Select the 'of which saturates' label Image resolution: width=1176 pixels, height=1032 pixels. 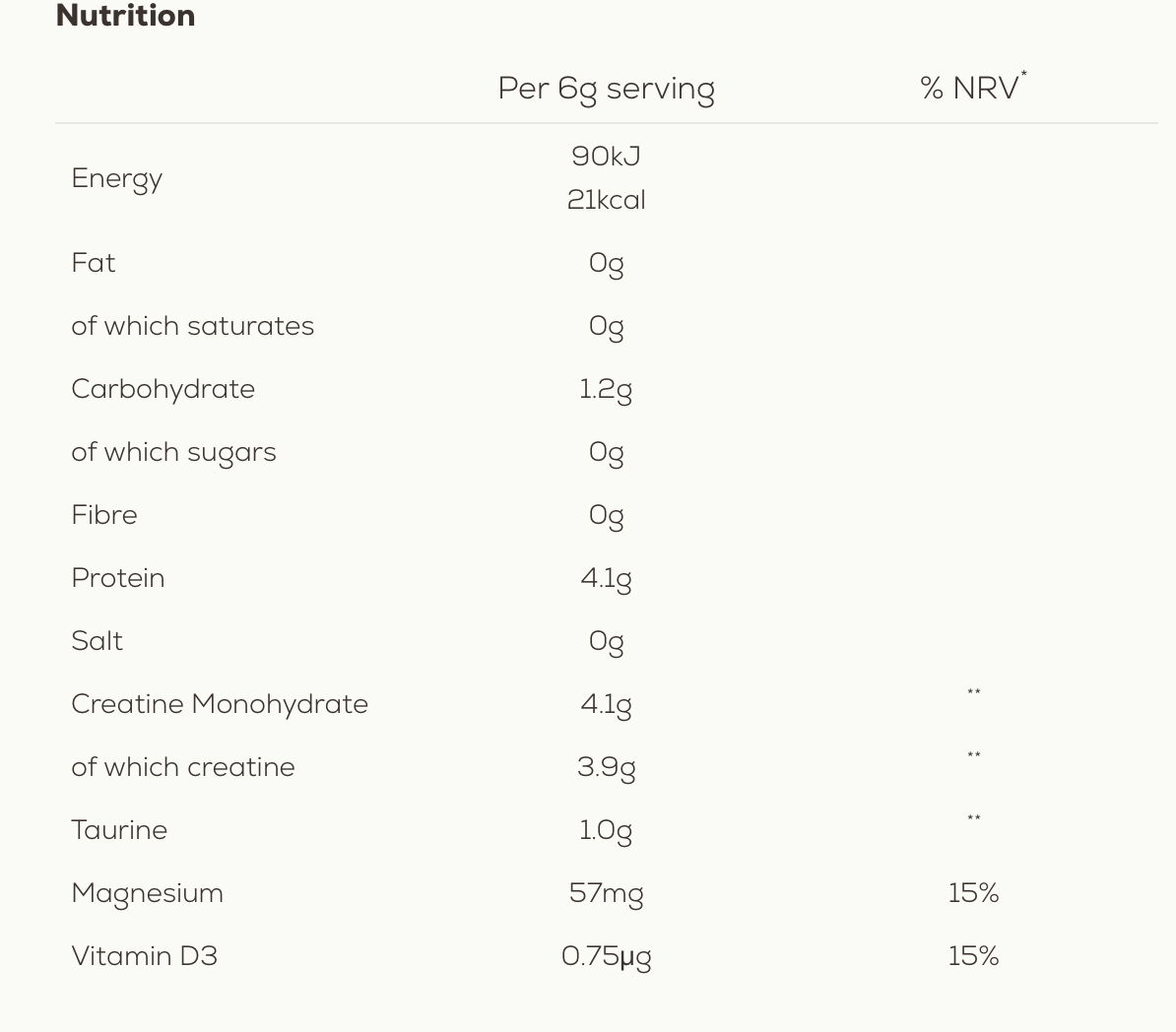pyautogui.click(x=192, y=326)
